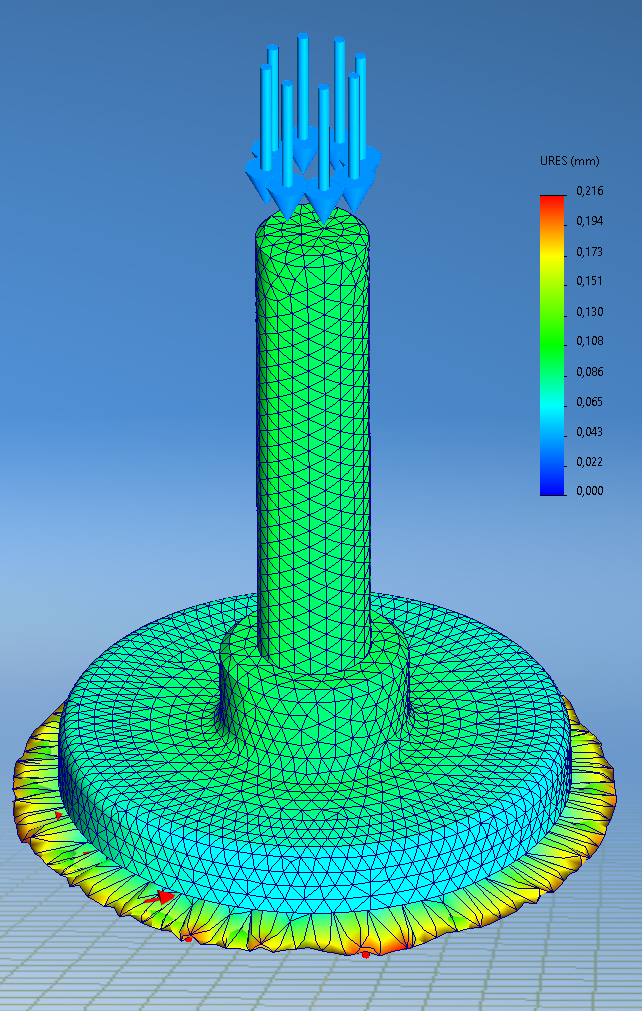Click the legend value 0,108

point(589,341)
